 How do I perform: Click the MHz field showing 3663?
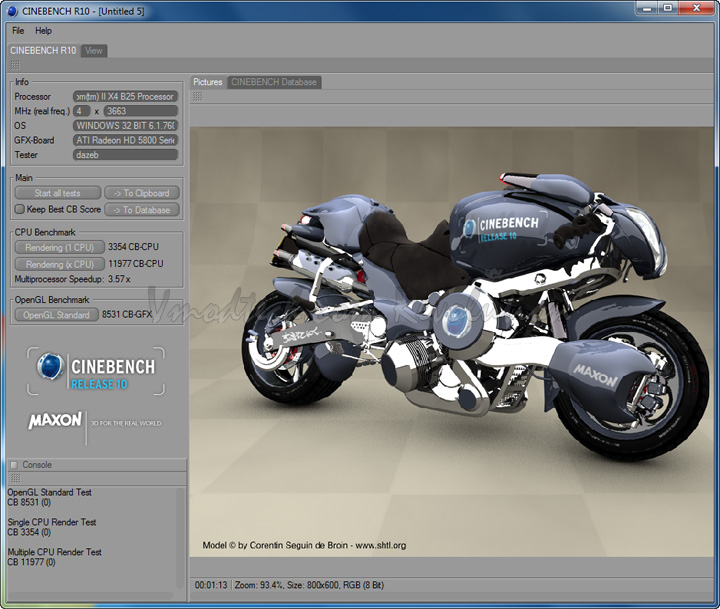141,111
